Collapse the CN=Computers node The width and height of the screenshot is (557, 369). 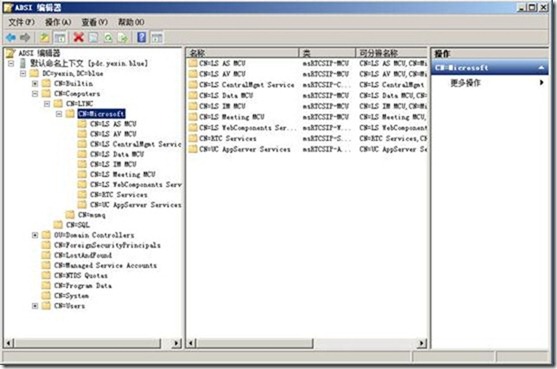pos(35,94)
